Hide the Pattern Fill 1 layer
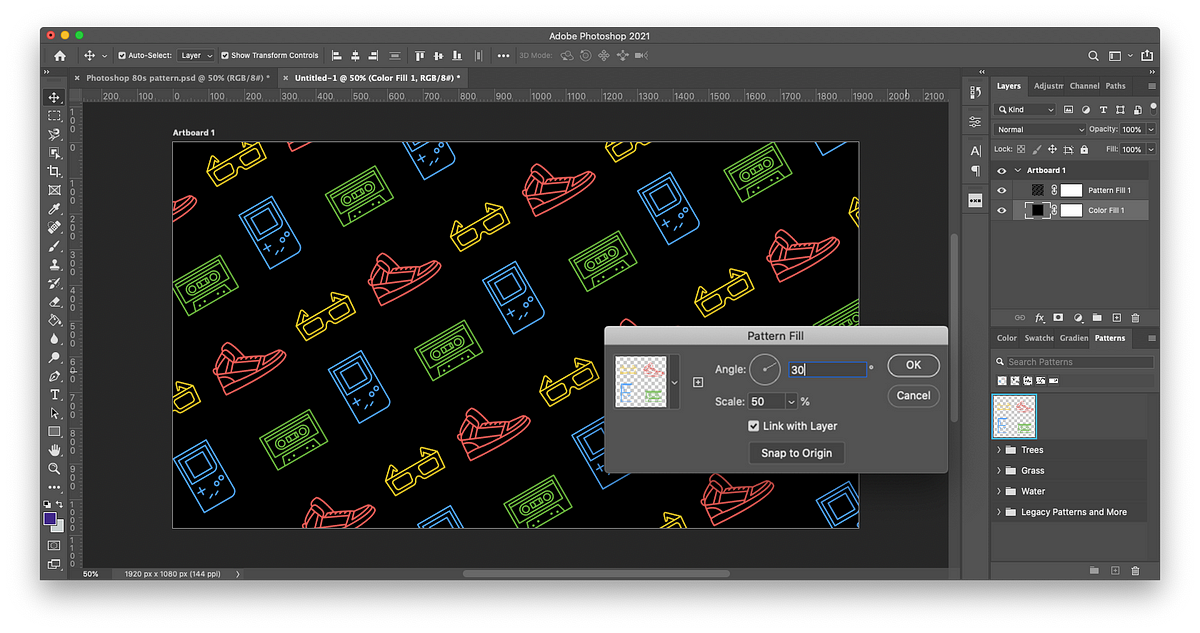The width and height of the screenshot is (1200, 633). pyautogui.click(x=1002, y=190)
